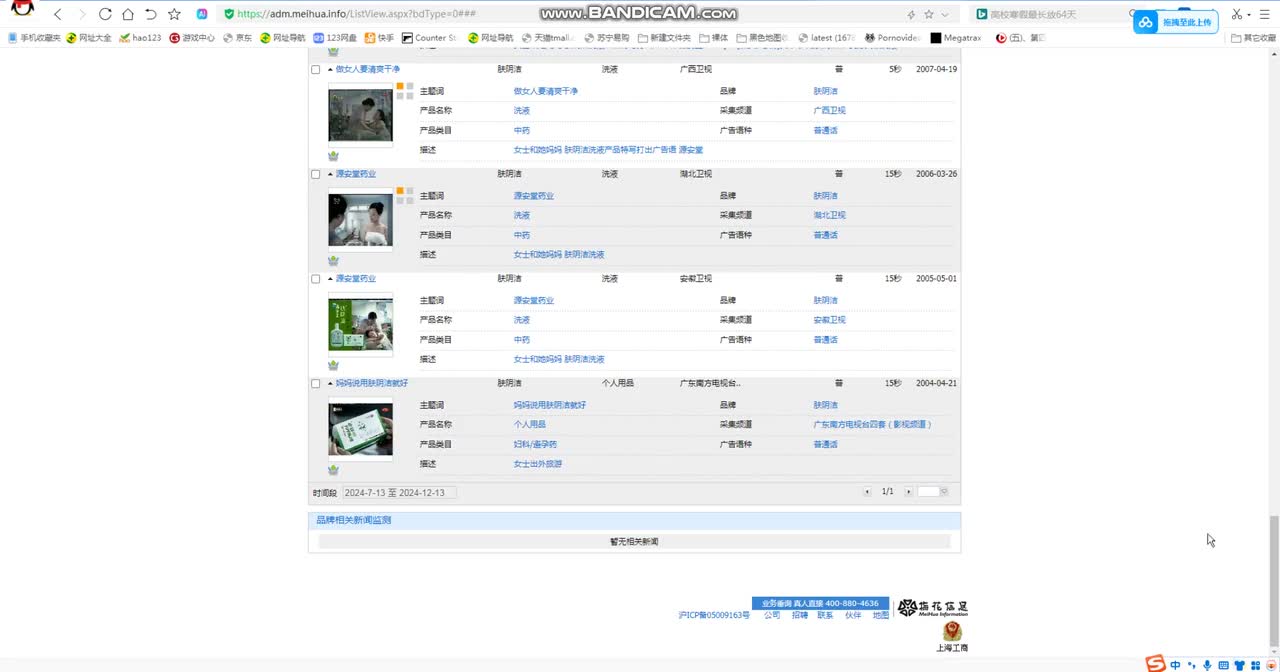Screen dimensions: 1280x672
Task: Open the 黑色地图 bookmark folder
Action: [x=763, y=38]
